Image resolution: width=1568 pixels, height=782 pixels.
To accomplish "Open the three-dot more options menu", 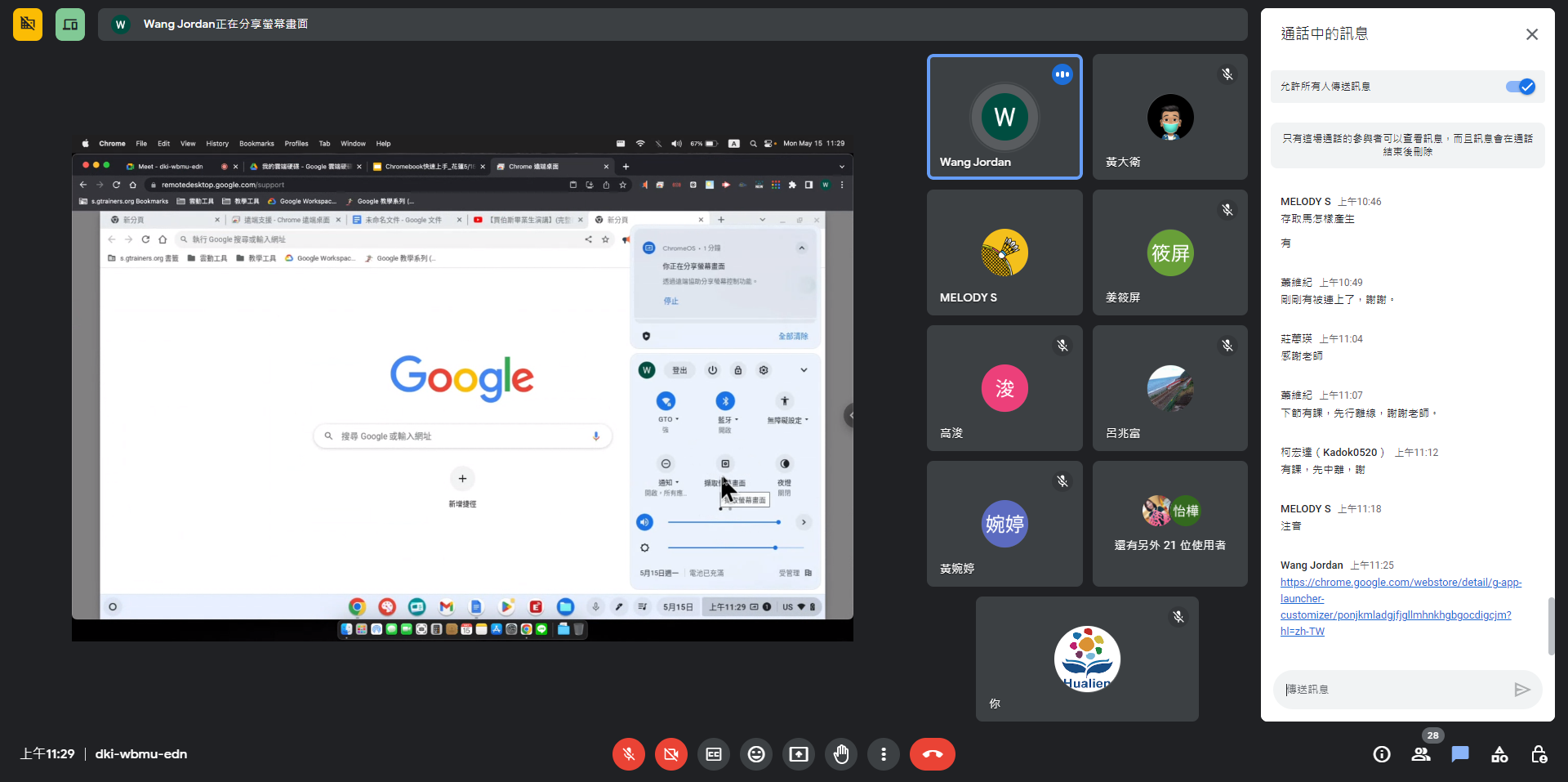I will click(x=883, y=754).
